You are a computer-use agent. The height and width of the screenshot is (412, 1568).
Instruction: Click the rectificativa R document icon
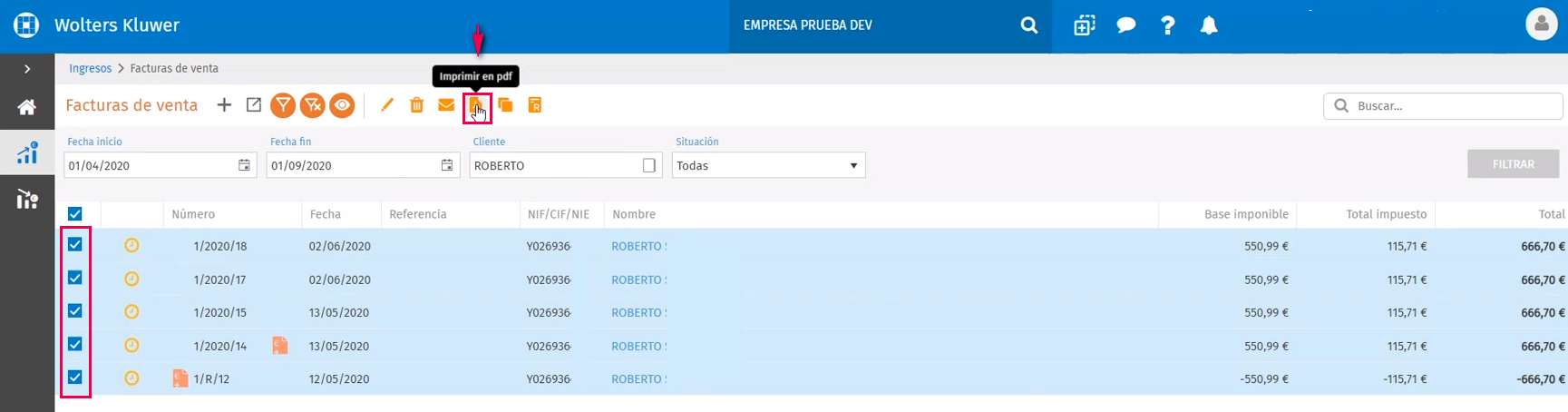[535, 105]
